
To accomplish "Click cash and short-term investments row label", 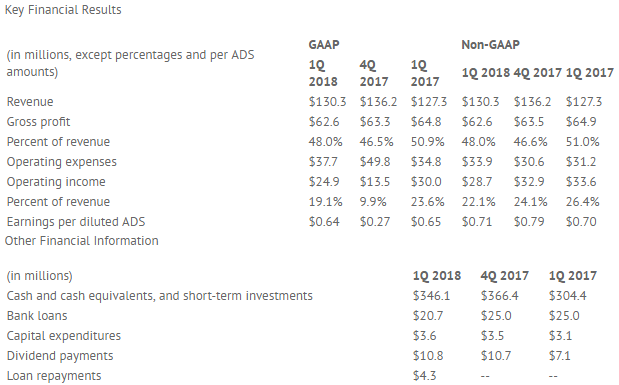I will tap(159, 296).
